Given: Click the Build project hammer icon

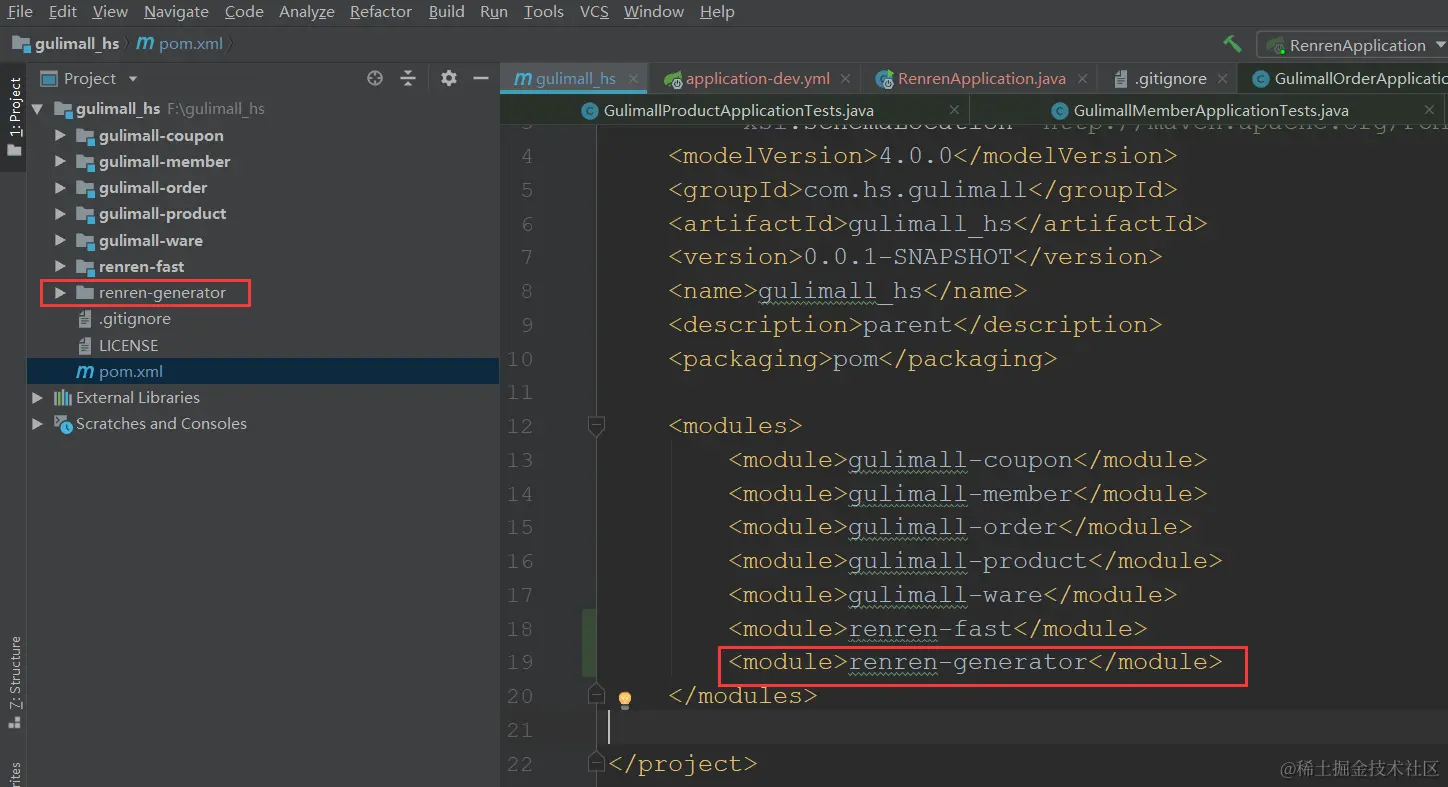Looking at the screenshot, I should (x=1232, y=44).
